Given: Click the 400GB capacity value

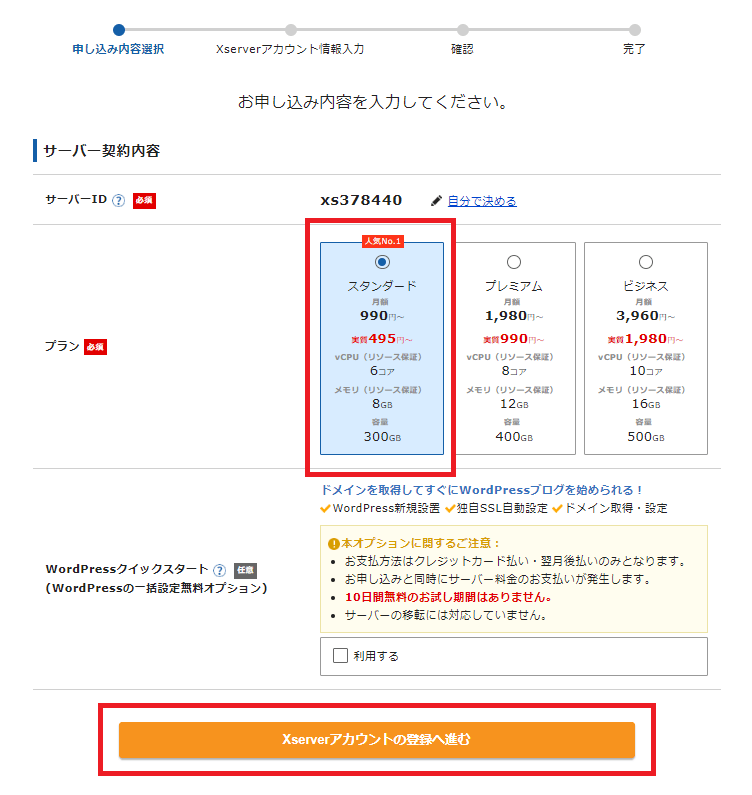Looking at the screenshot, I should pyautogui.click(x=514, y=437).
